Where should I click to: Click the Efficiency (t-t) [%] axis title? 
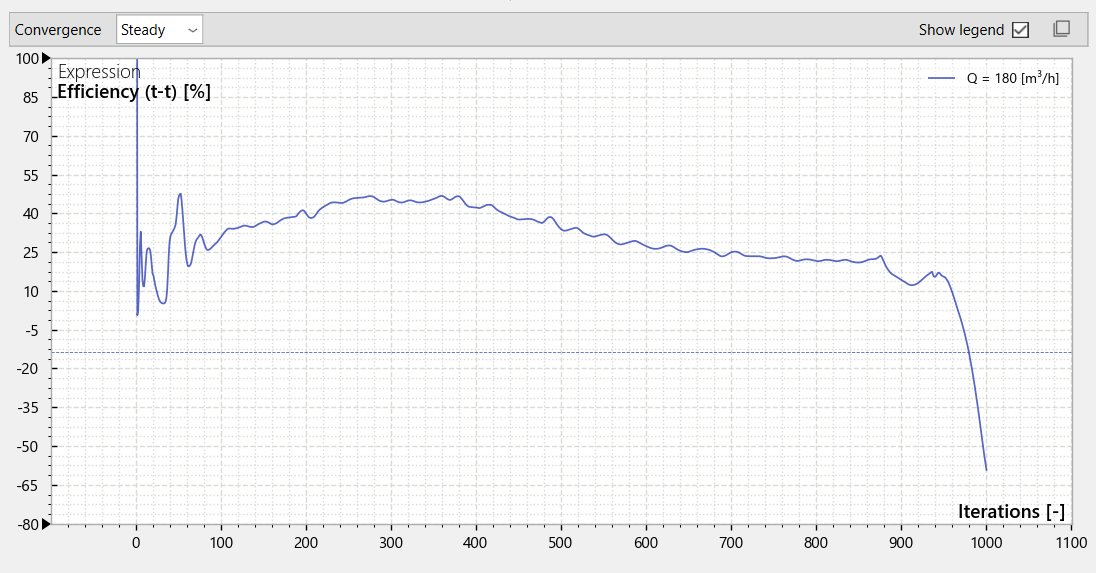[x=134, y=92]
